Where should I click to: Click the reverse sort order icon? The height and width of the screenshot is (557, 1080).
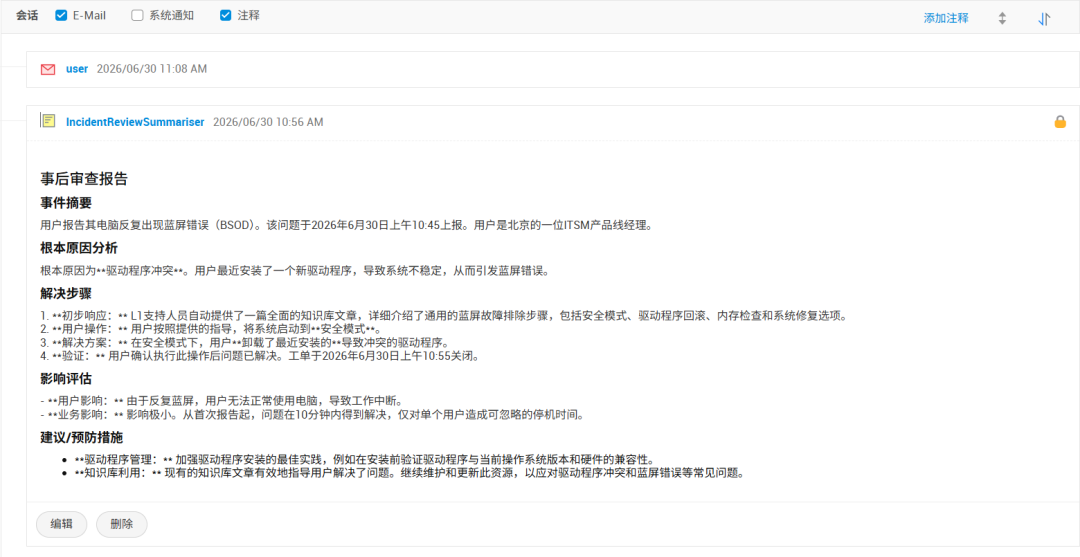pyautogui.click(x=1044, y=19)
